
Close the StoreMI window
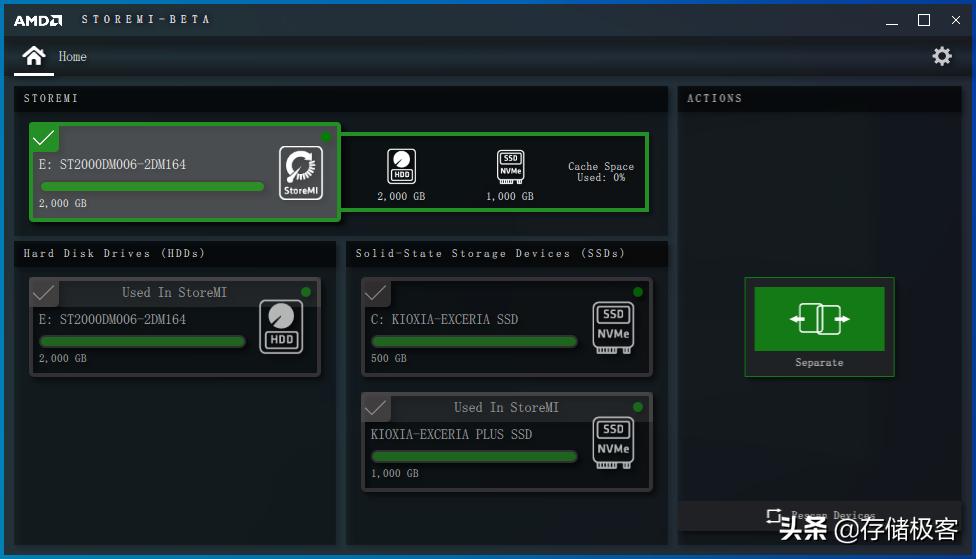coord(955,21)
